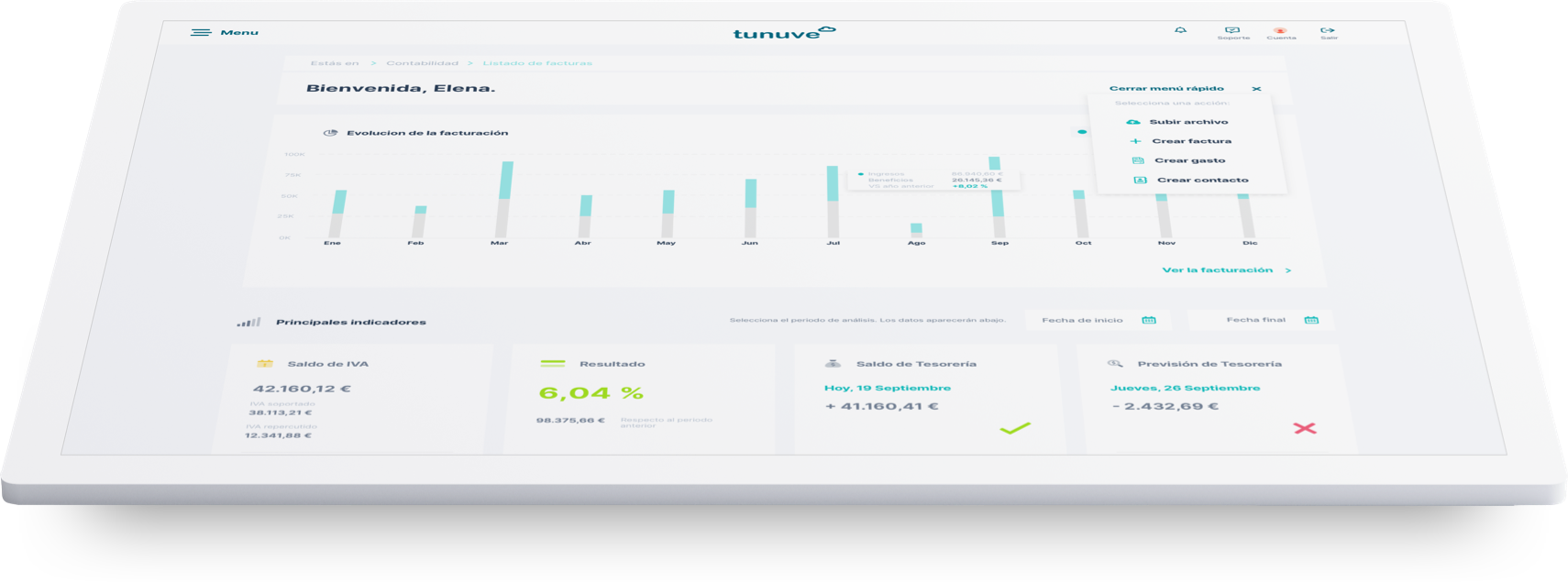Click the Hoy, 19 Septiembre date

[887, 388]
